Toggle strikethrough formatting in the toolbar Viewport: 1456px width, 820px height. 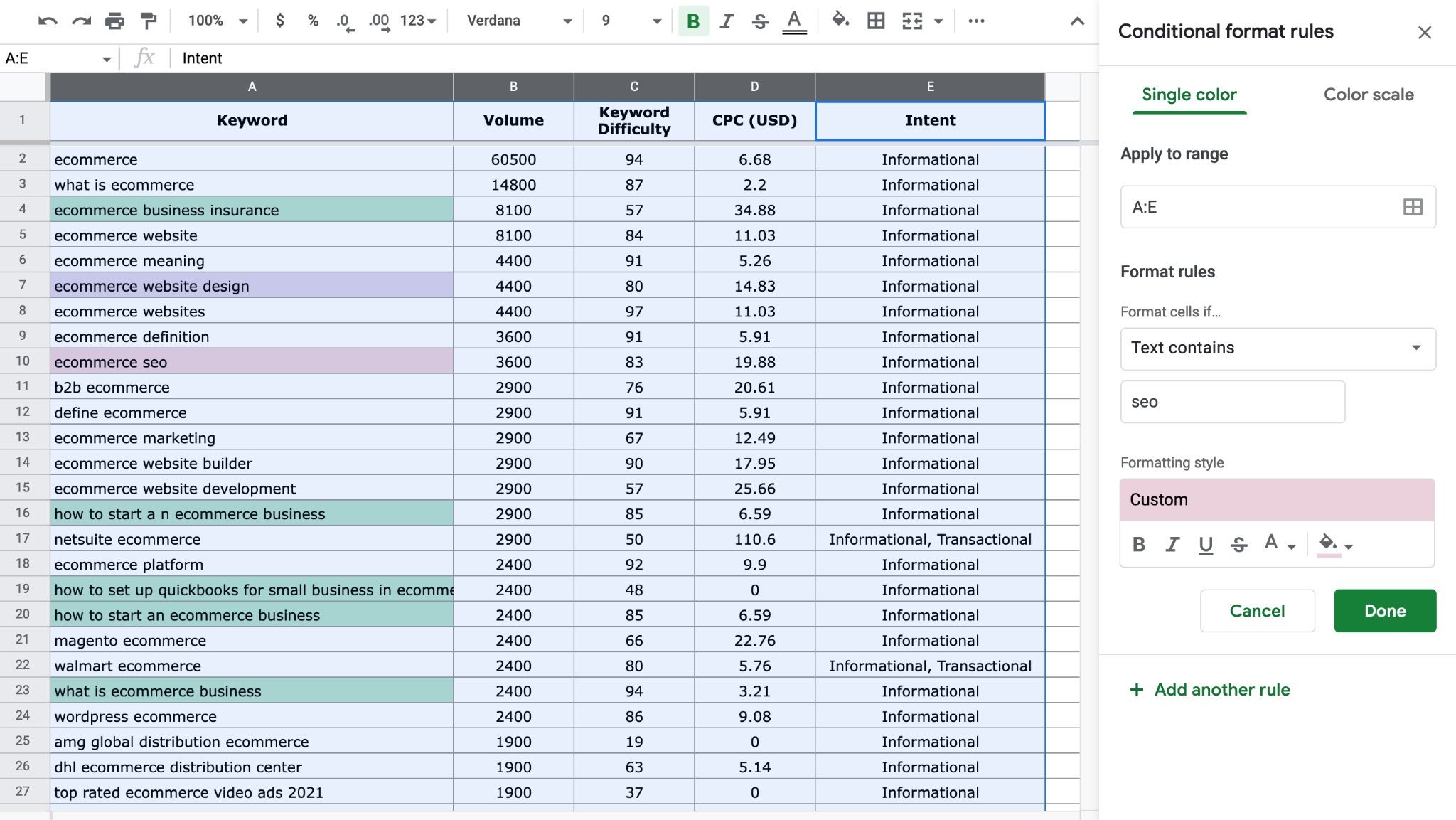pyautogui.click(x=759, y=21)
